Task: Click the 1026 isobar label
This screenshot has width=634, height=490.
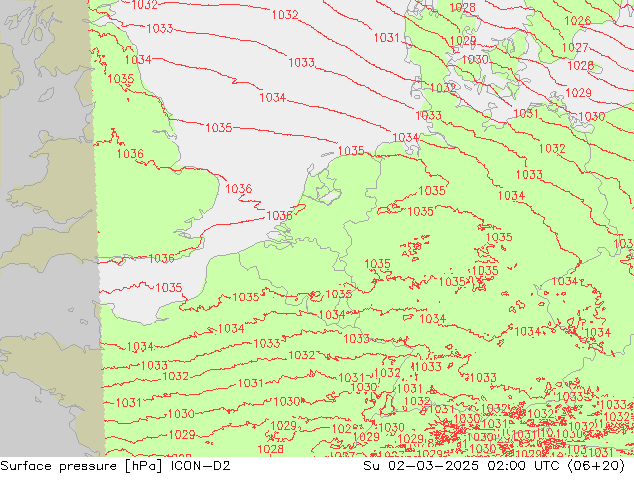Action: tap(577, 21)
